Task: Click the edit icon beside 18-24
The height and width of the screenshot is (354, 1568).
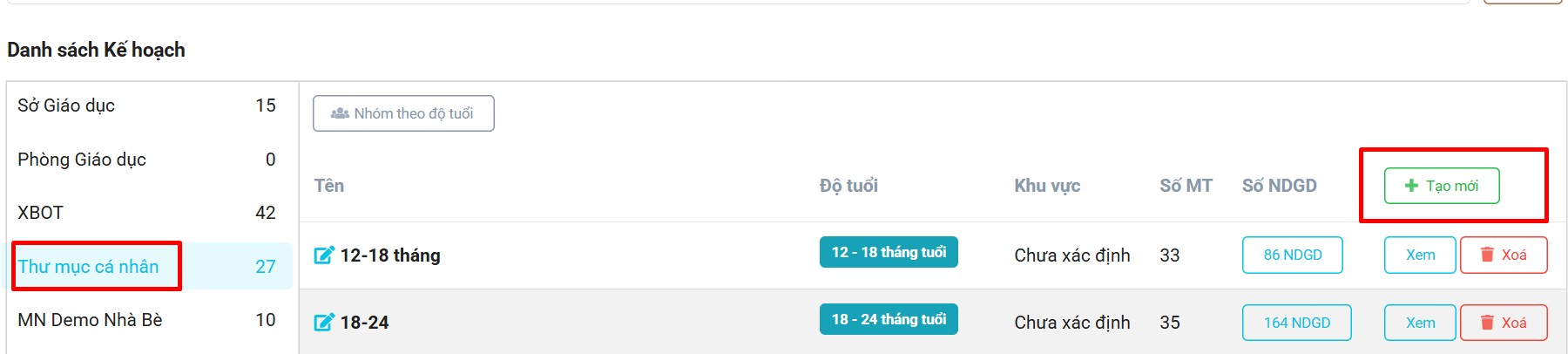Action: coord(324,323)
